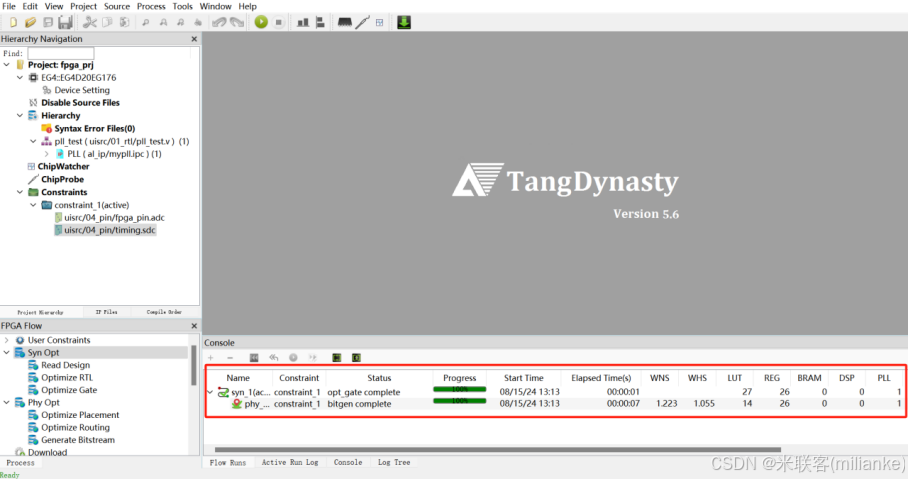Screen dimensions: 909x479
Task: Click the Copy toolbar icon
Action: click(107, 23)
